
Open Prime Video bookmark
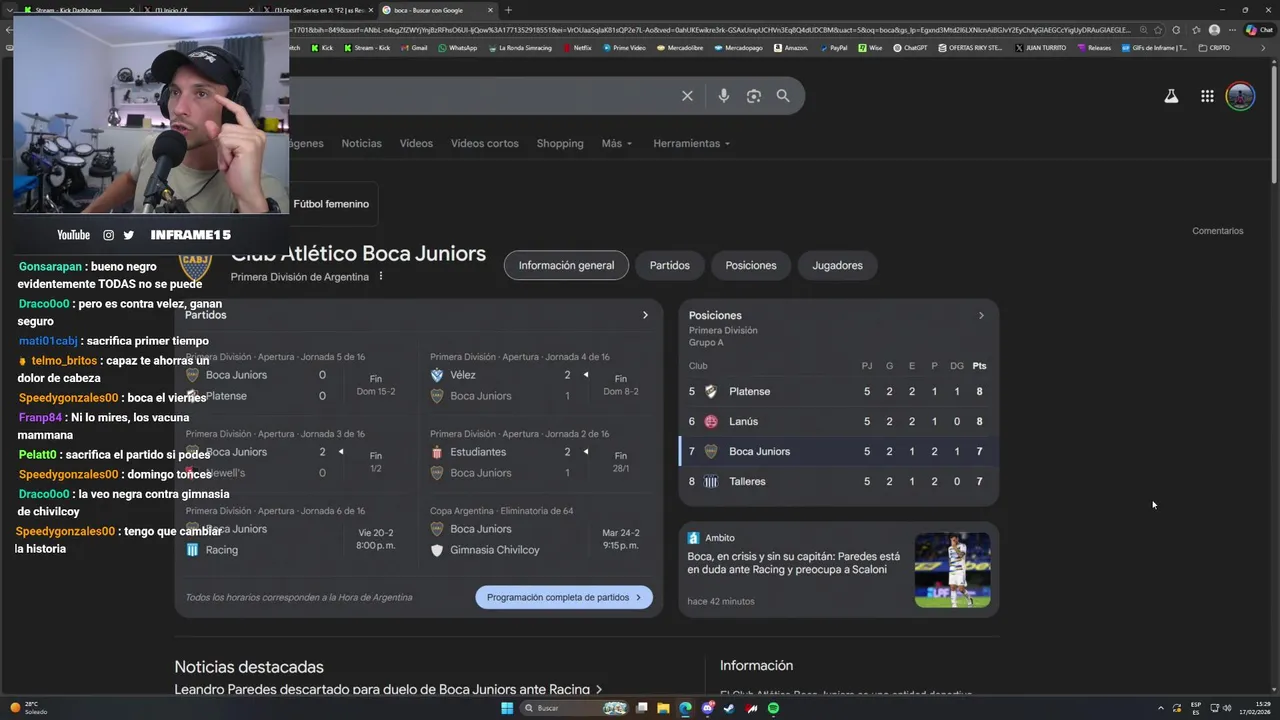coord(625,48)
